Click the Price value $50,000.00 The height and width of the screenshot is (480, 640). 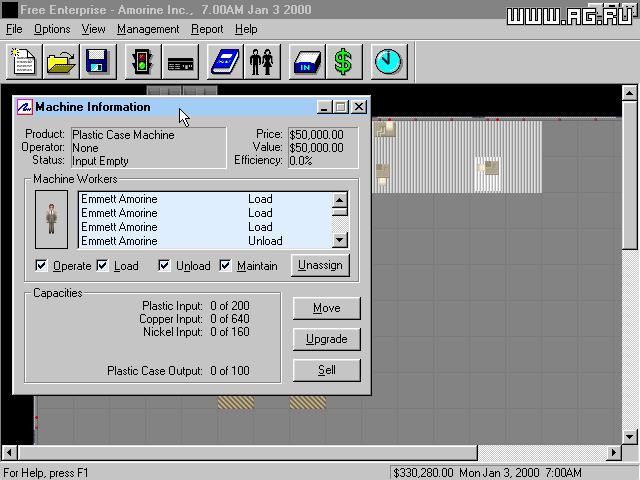(316, 135)
